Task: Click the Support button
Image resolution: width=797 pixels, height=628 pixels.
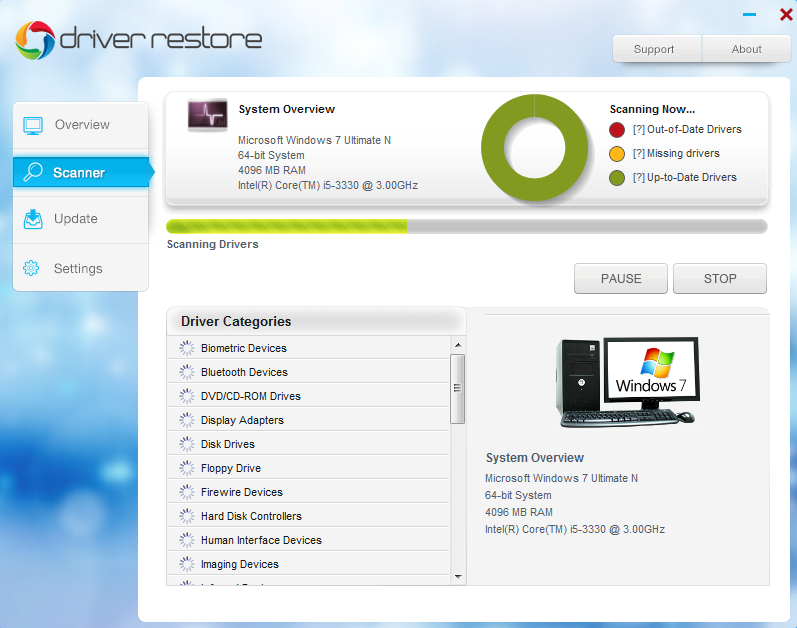Action: click(x=657, y=49)
